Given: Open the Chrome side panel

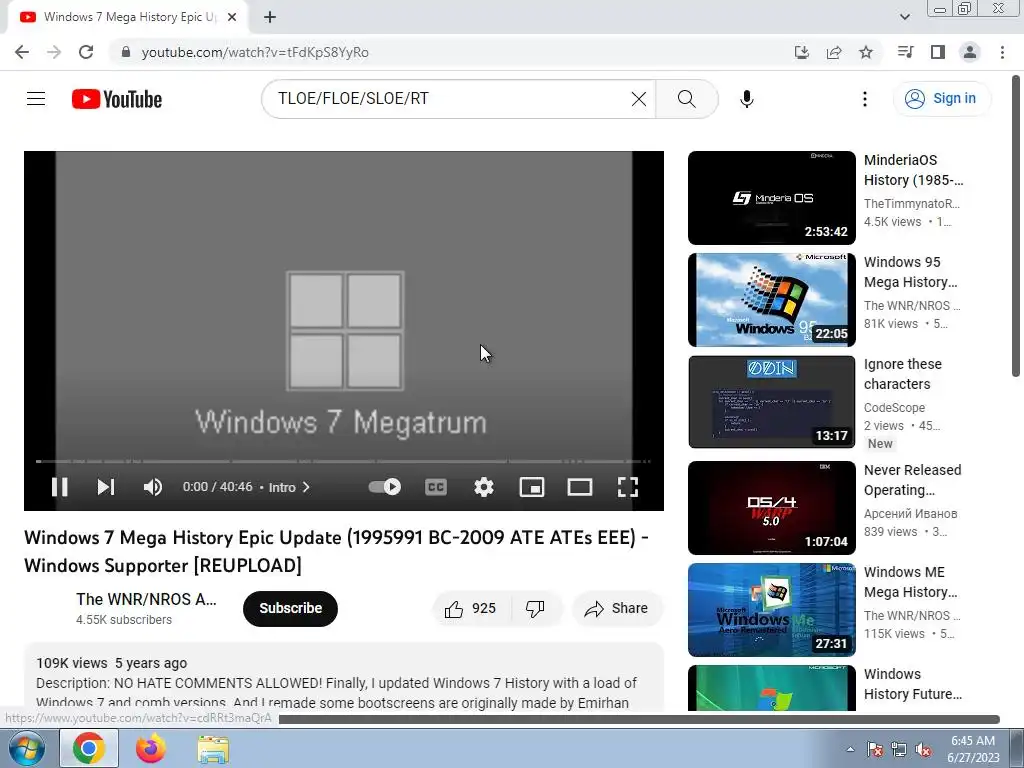Looking at the screenshot, I should click(938, 52).
